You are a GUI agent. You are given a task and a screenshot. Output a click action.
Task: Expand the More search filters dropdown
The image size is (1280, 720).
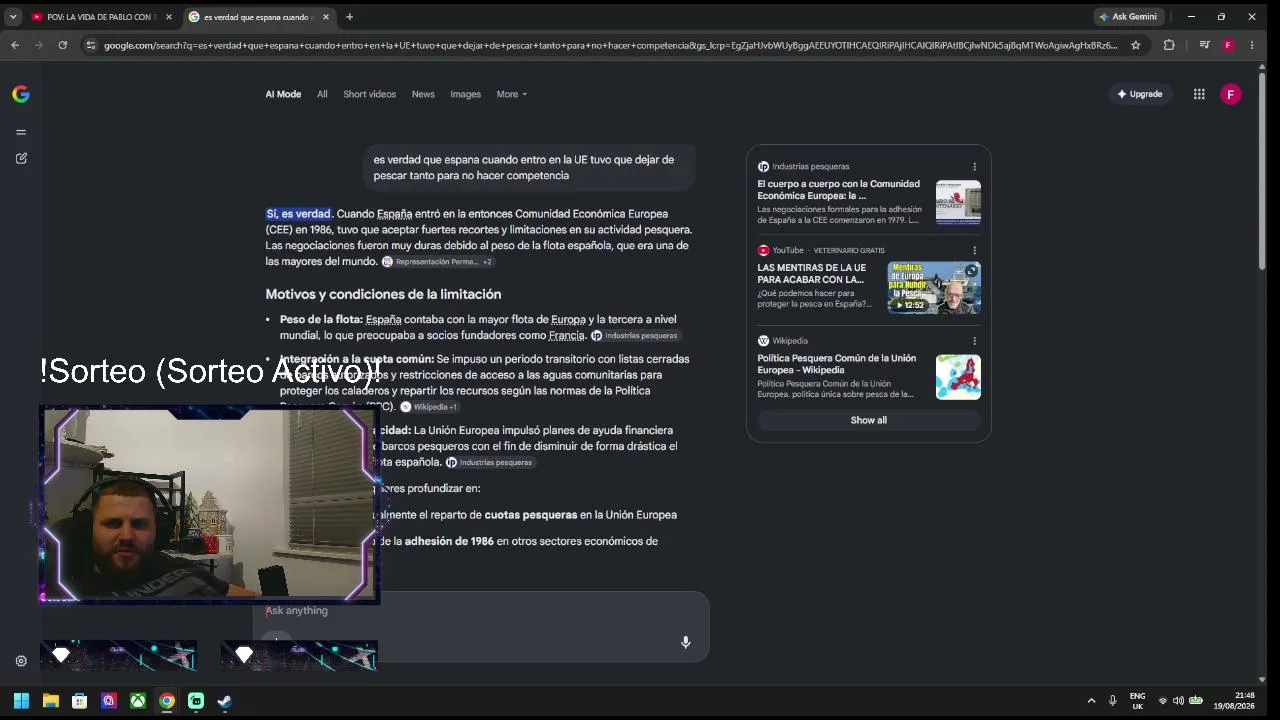pos(512,94)
